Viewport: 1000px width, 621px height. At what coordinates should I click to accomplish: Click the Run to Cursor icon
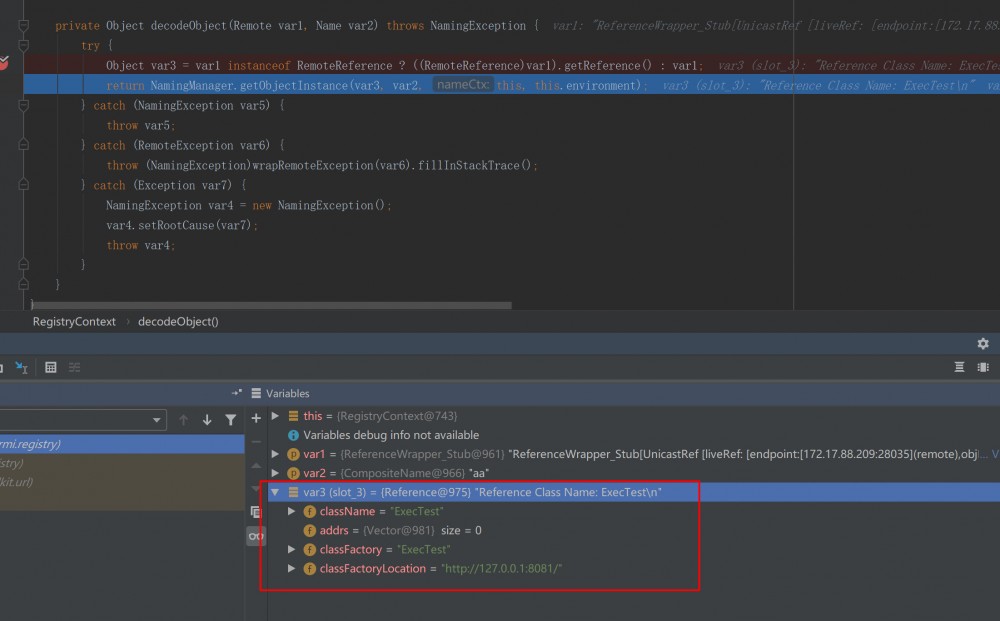point(22,368)
